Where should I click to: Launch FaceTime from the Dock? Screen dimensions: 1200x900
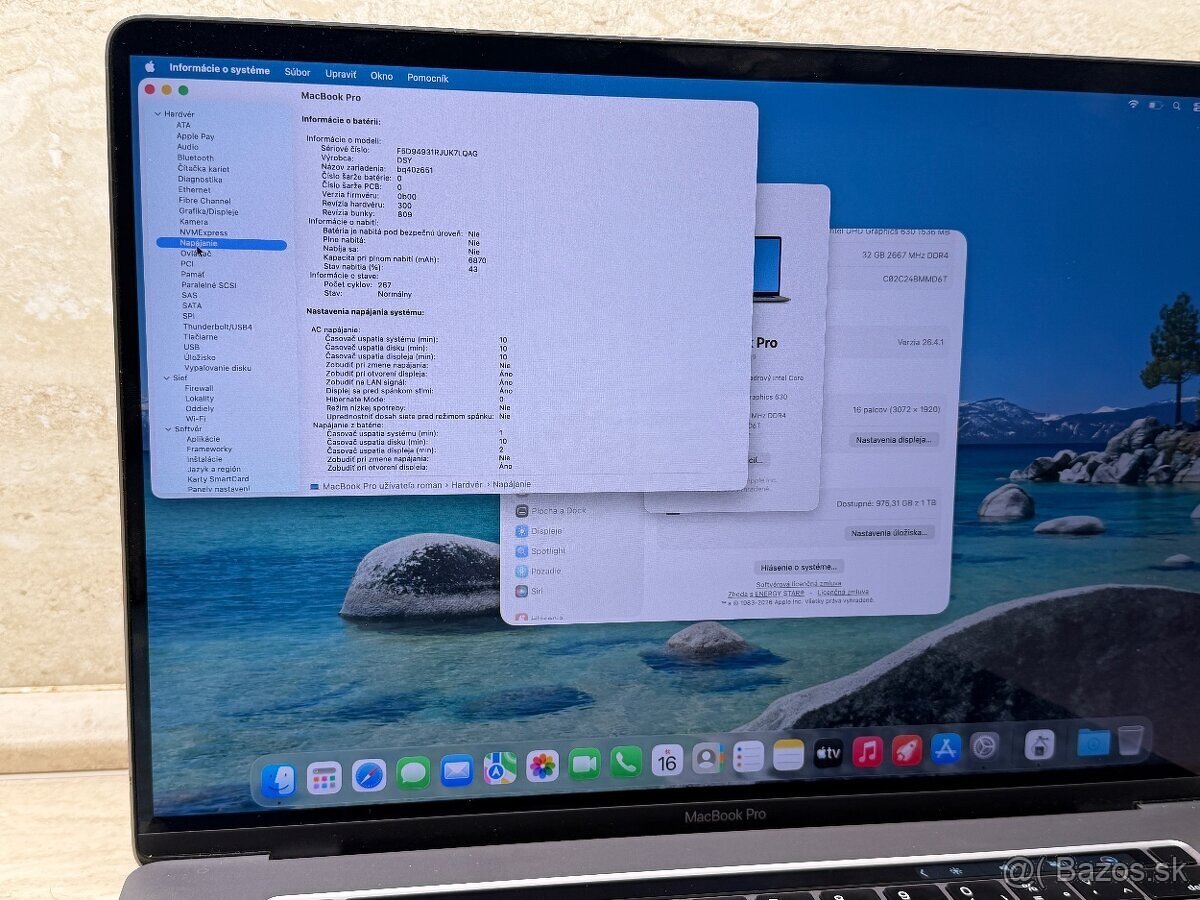(x=585, y=764)
